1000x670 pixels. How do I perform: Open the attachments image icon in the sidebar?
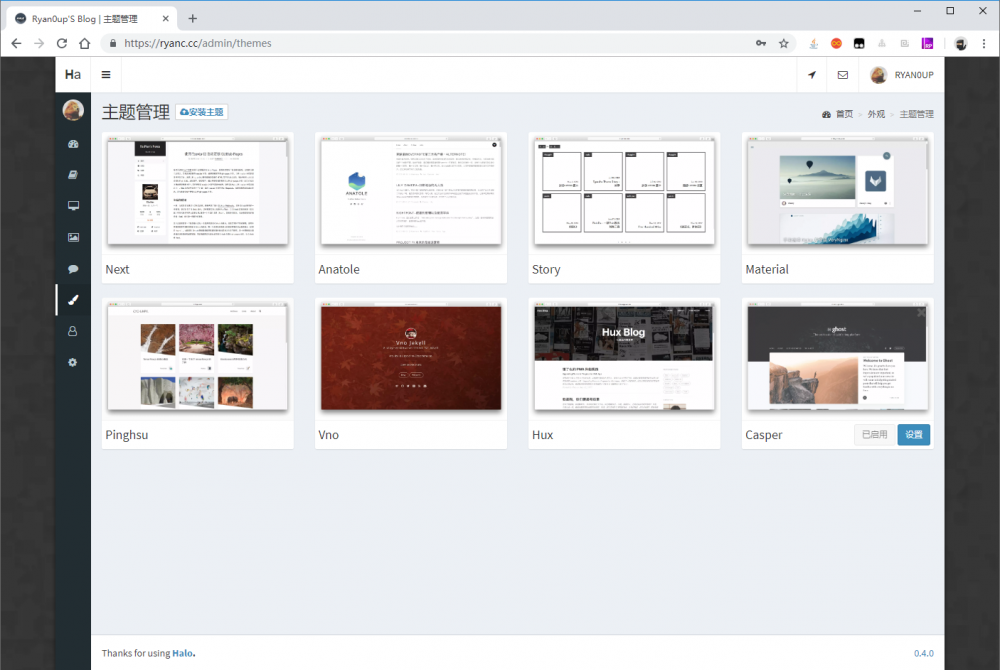(73, 237)
